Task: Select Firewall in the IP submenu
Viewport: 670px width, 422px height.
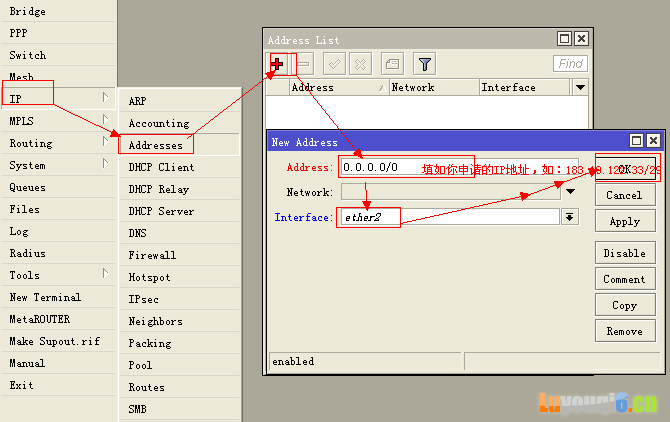Action: click(x=180, y=255)
